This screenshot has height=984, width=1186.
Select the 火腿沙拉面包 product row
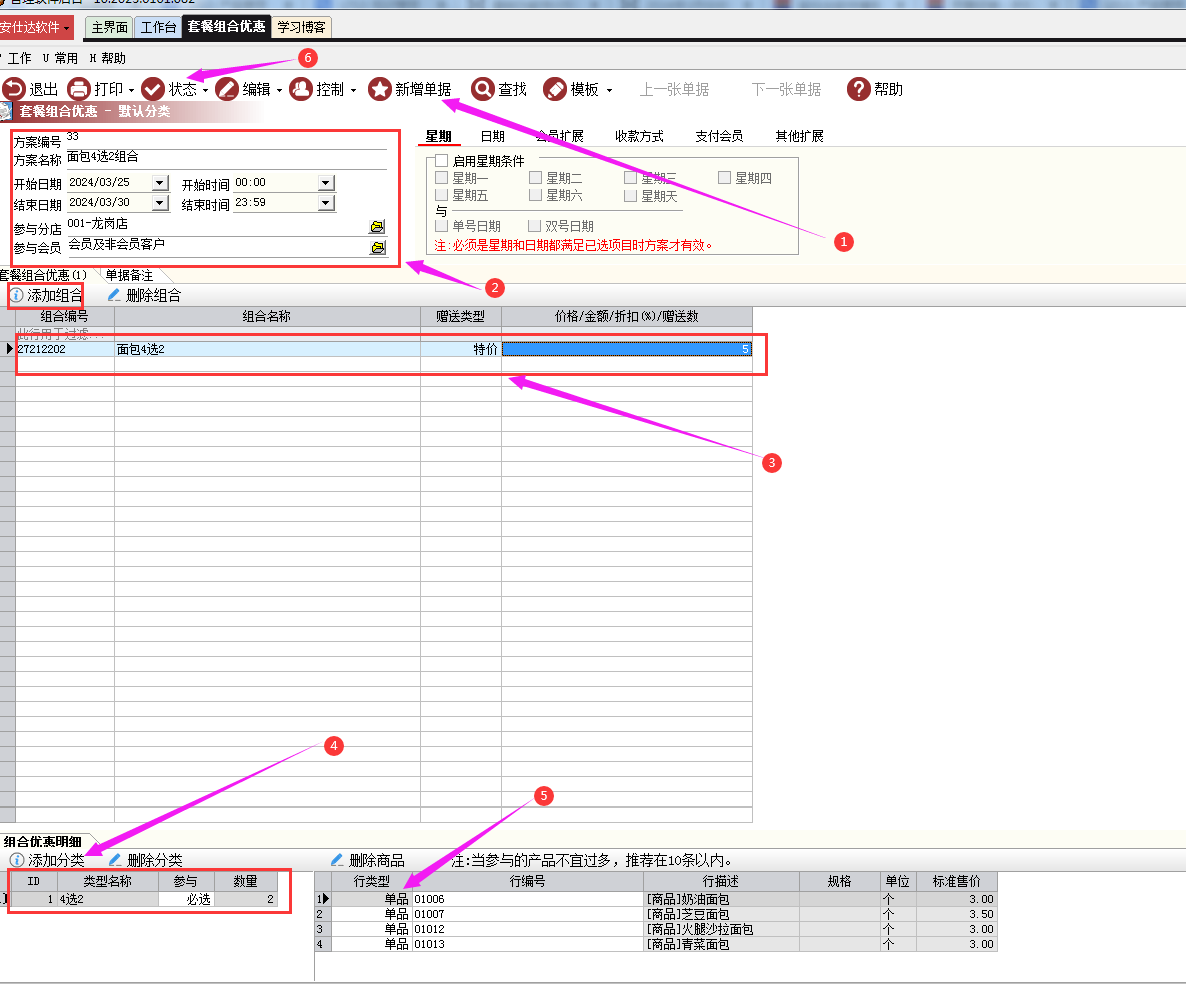click(656, 930)
